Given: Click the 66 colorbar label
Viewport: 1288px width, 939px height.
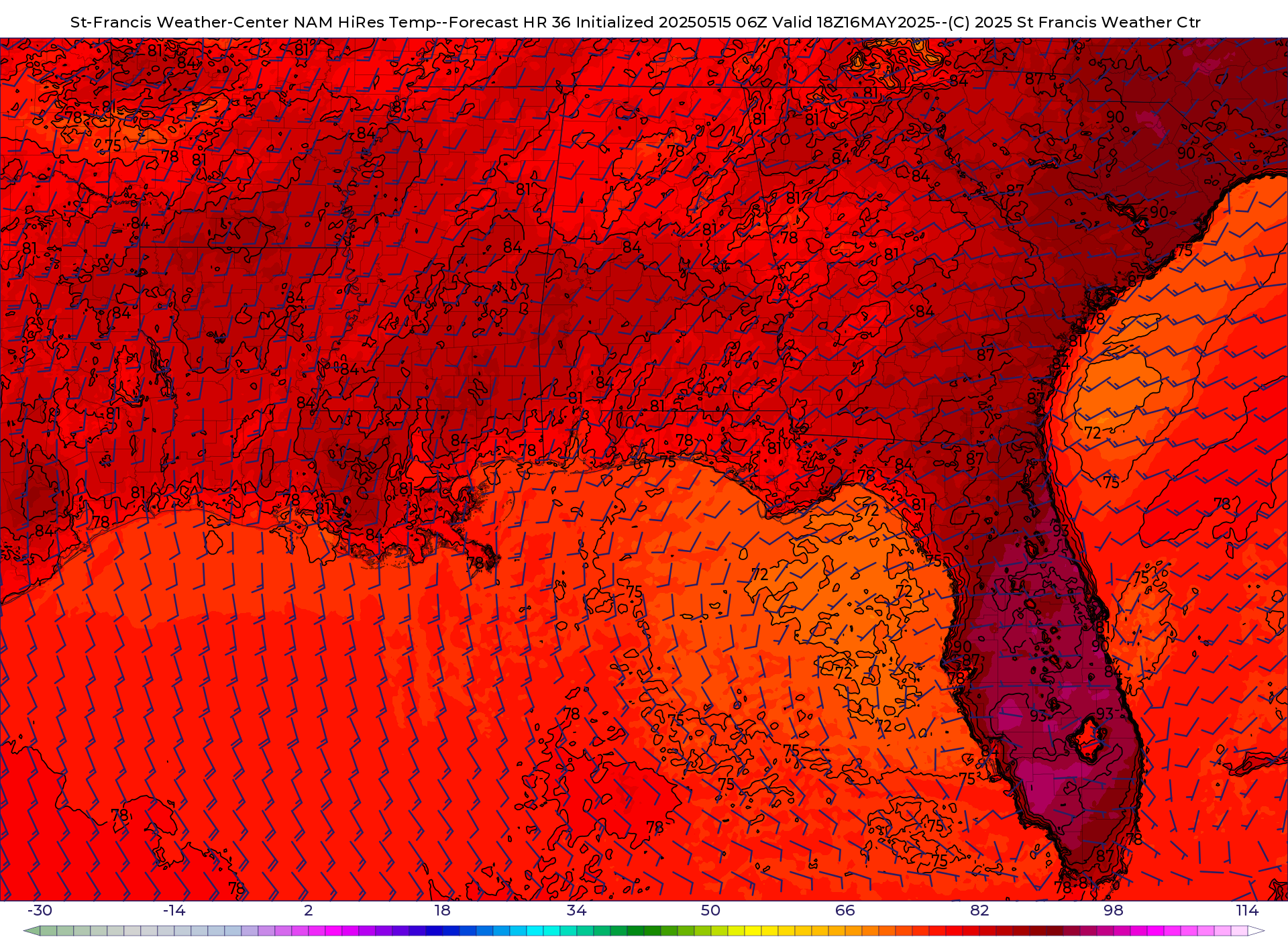Looking at the screenshot, I should (x=845, y=910).
